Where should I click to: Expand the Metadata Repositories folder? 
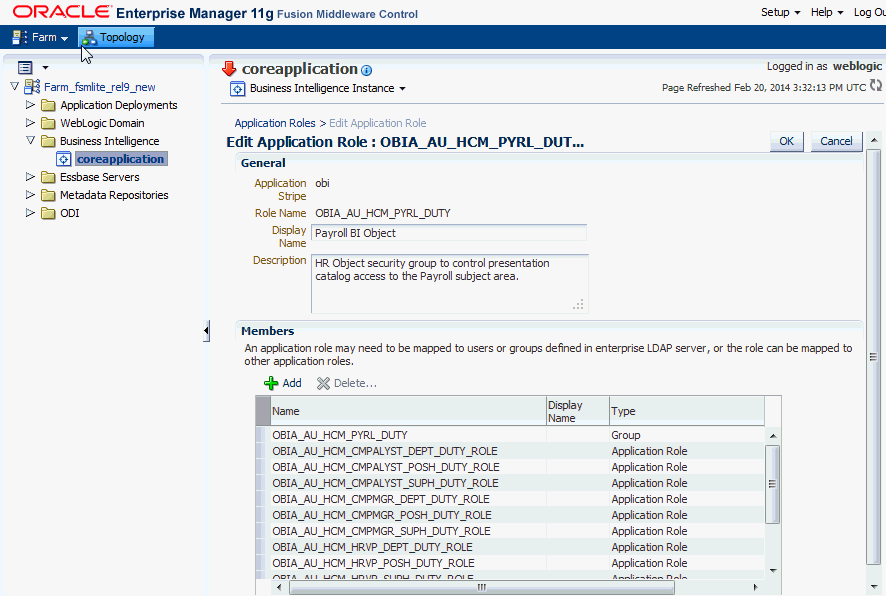tap(30, 195)
